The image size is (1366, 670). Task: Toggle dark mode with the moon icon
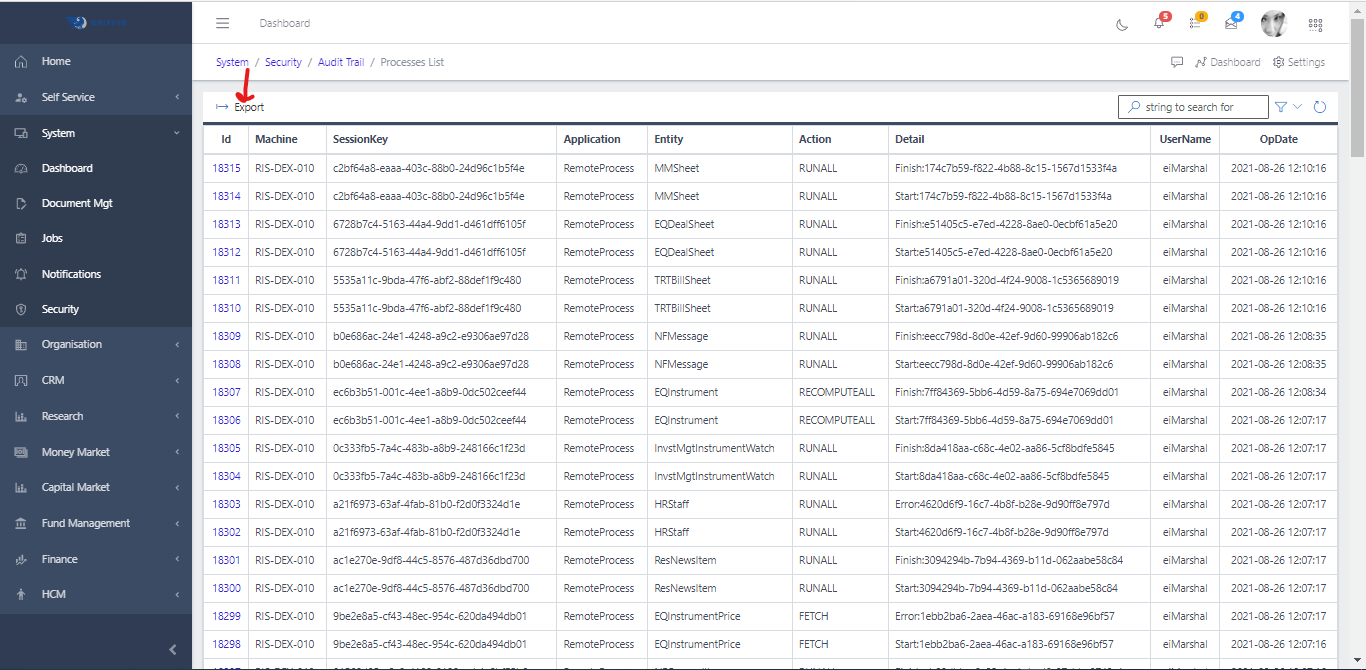pos(1121,24)
